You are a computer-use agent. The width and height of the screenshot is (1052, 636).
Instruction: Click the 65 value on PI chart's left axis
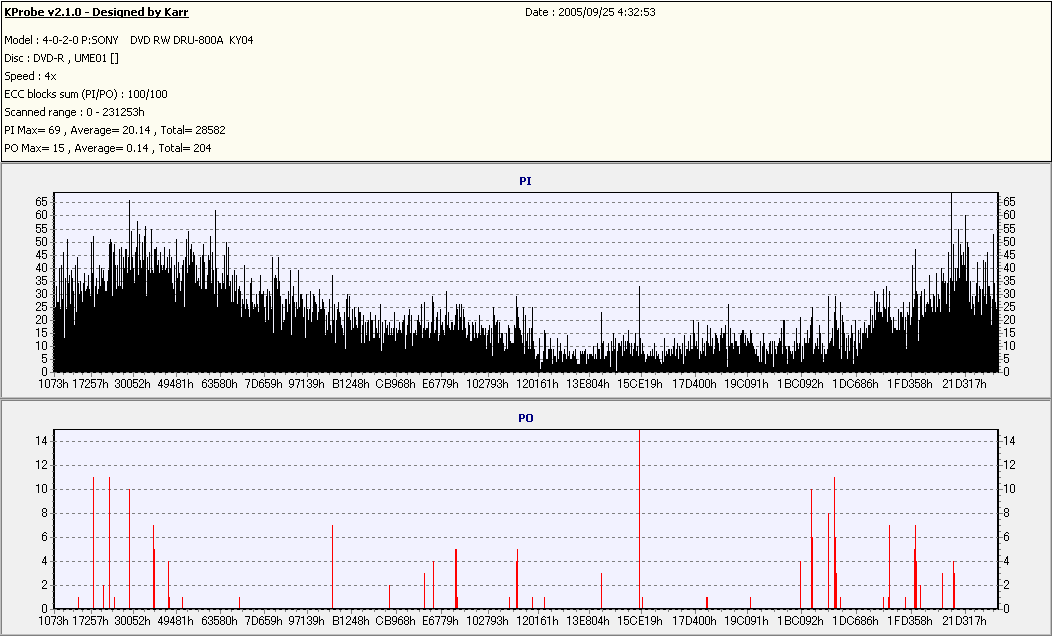point(42,202)
